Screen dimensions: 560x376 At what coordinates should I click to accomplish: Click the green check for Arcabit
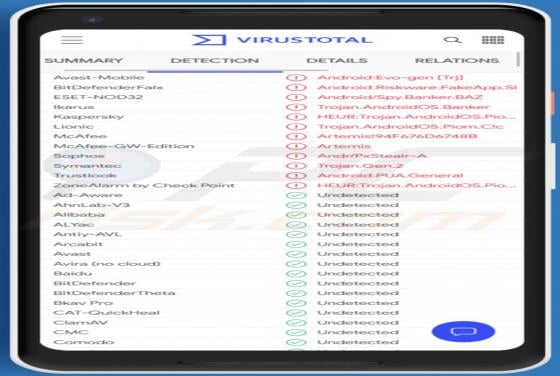click(296, 244)
